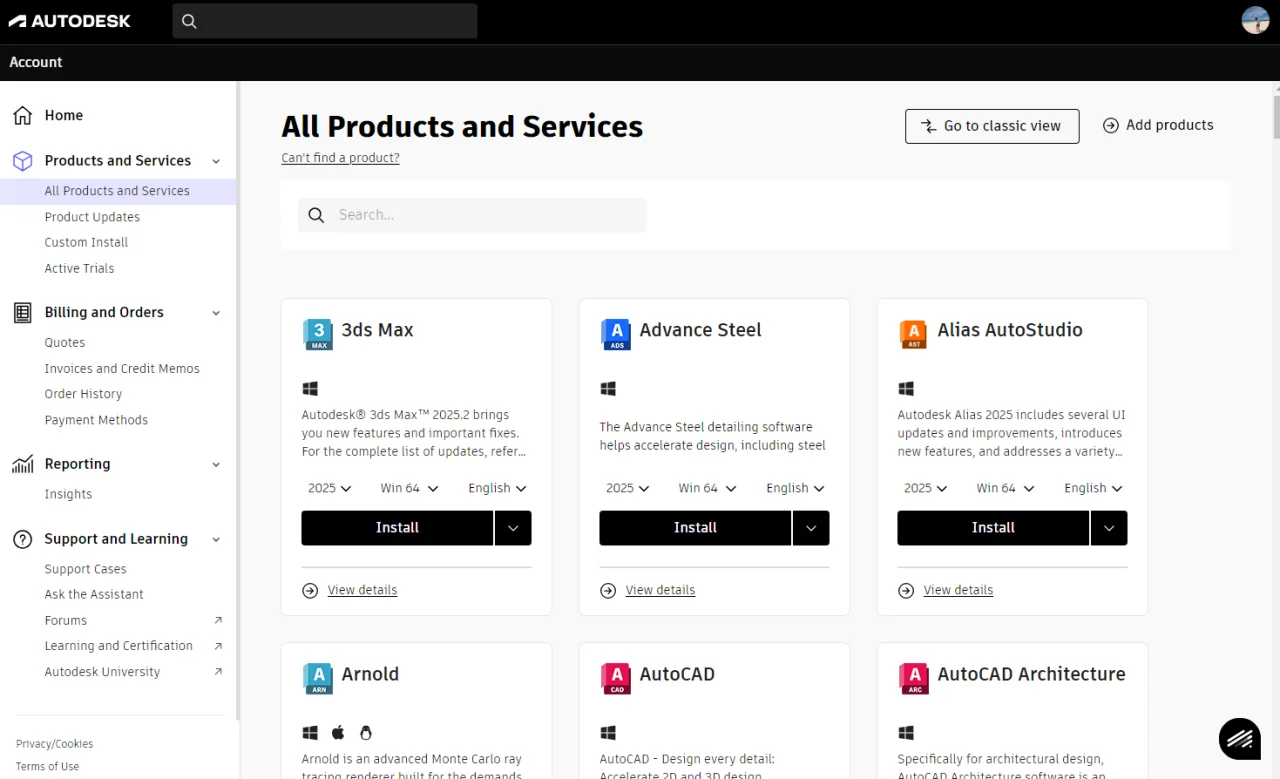
Task: Click the Home house icon
Action: 22,115
